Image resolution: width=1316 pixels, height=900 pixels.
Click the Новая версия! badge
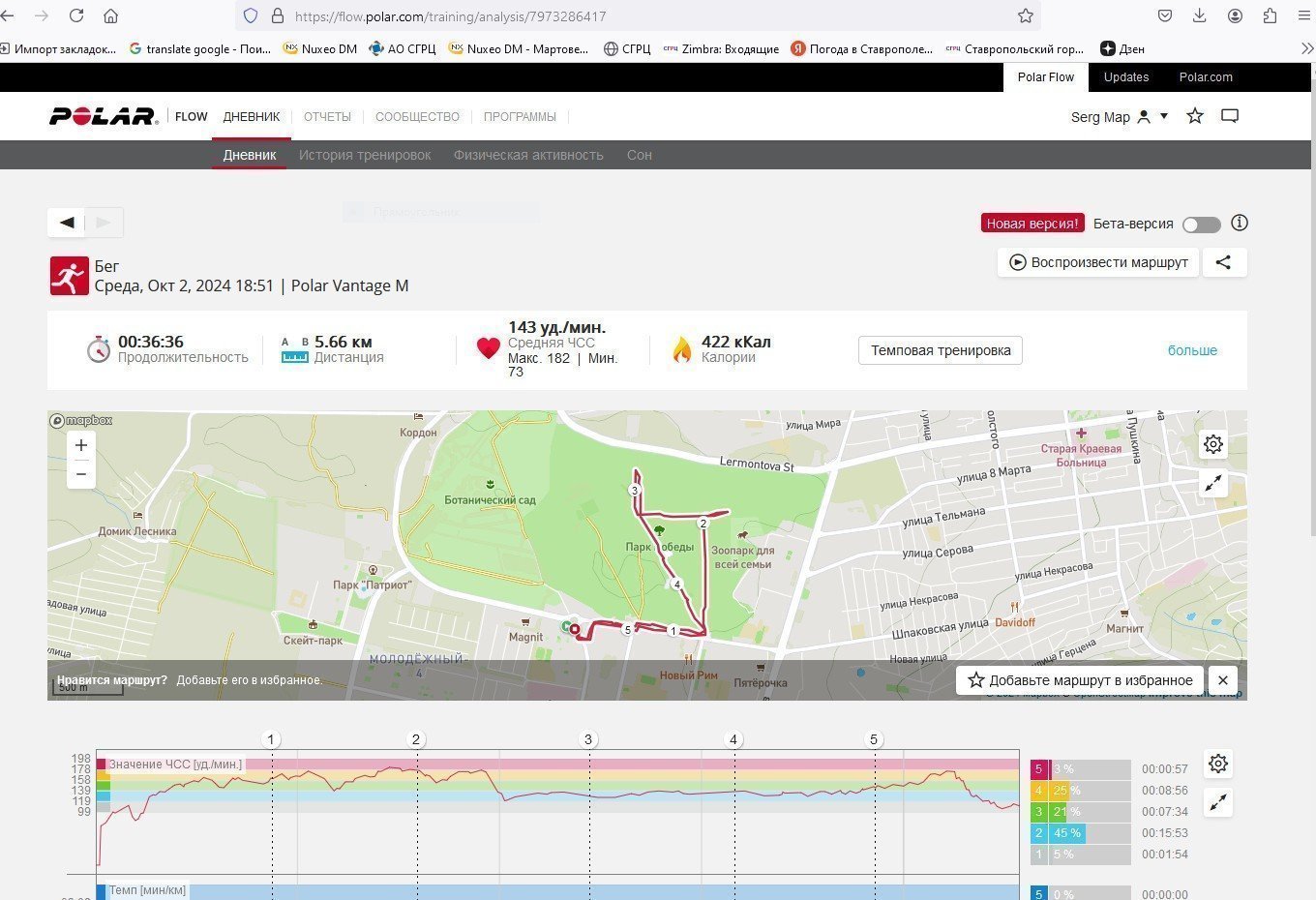pyautogui.click(x=1032, y=224)
